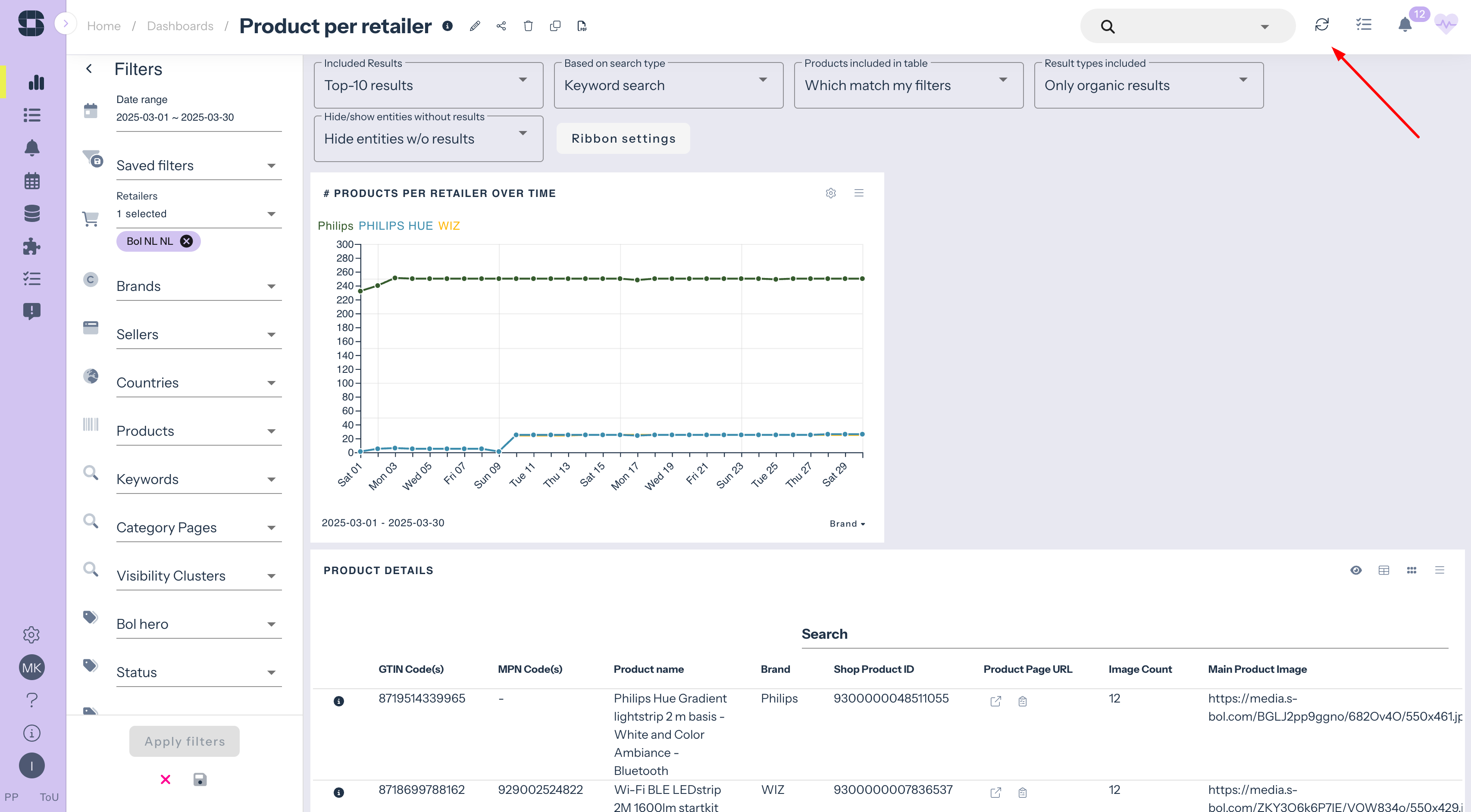Open the Brand grouping menu below chart
The width and height of the screenshot is (1471, 812).
click(x=847, y=524)
